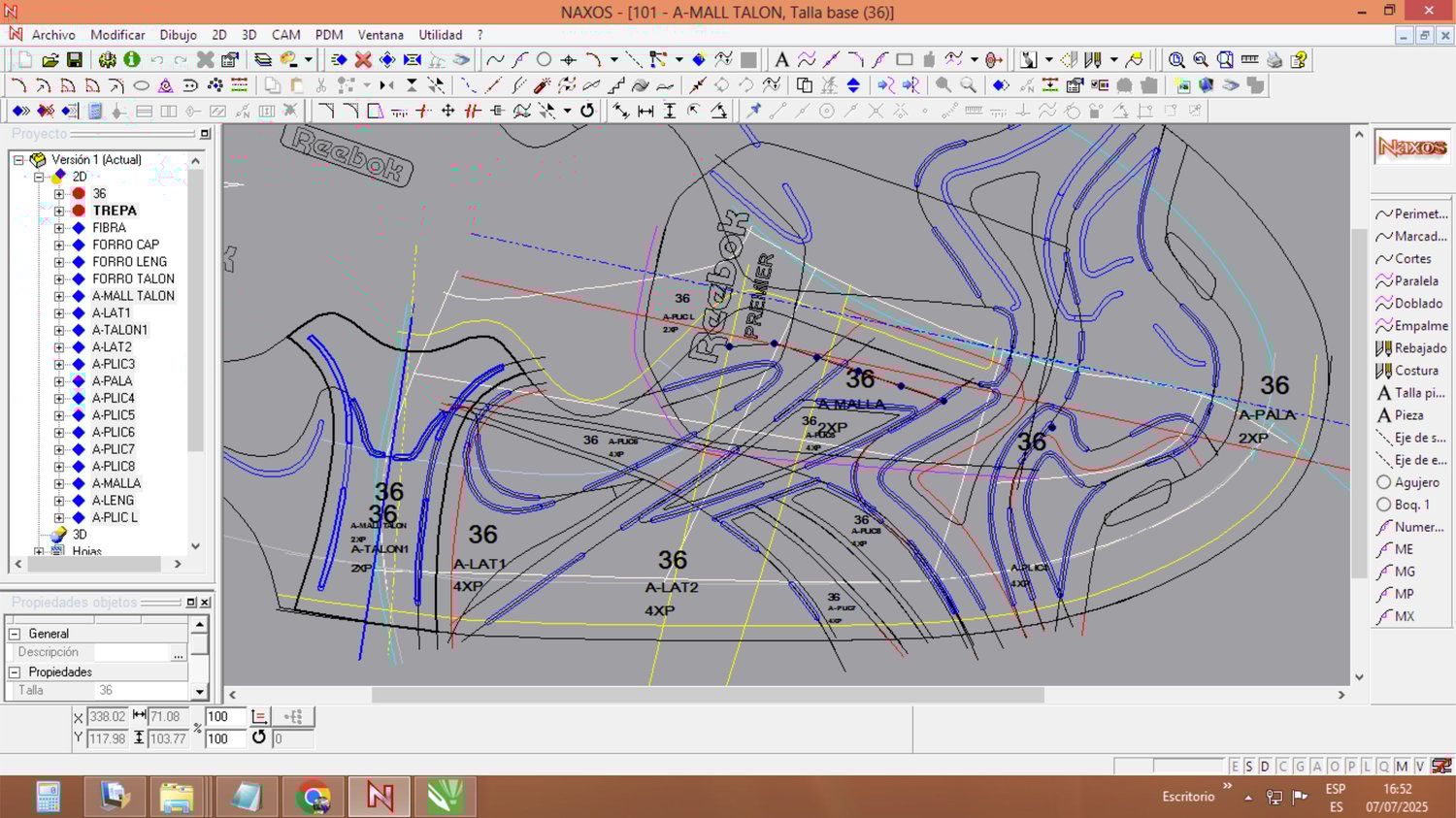Select Costura line type in right panel
Image resolution: width=1456 pixels, height=818 pixels.
pyautogui.click(x=1415, y=371)
